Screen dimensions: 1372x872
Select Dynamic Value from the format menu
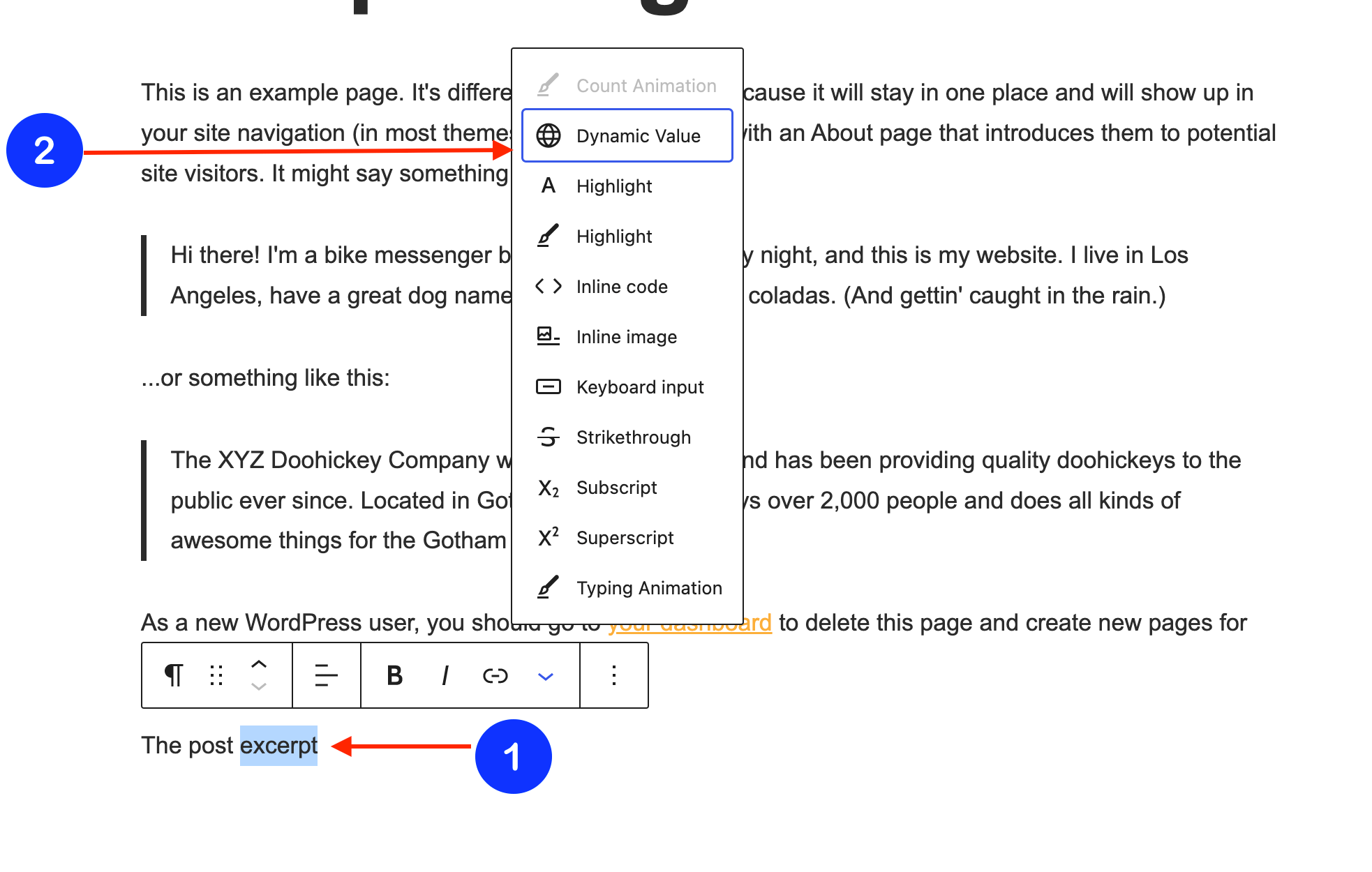(x=627, y=136)
